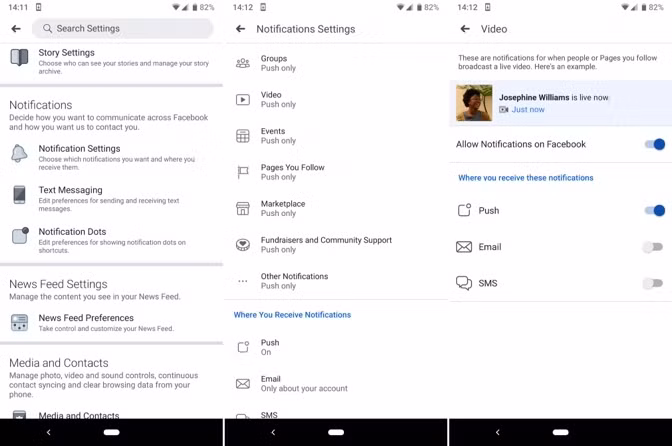672x446 pixels.
Task: Enable the SMS notifications toggle
Action: (x=652, y=284)
